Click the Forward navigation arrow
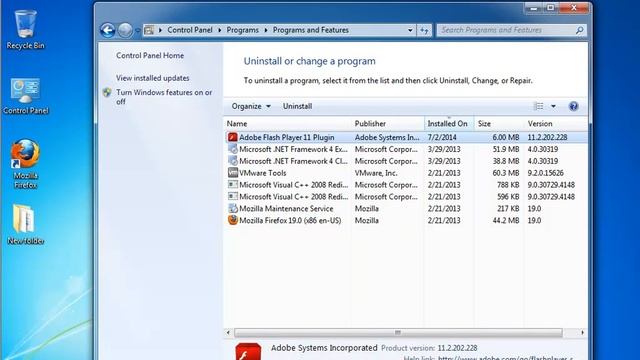 coord(125,30)
